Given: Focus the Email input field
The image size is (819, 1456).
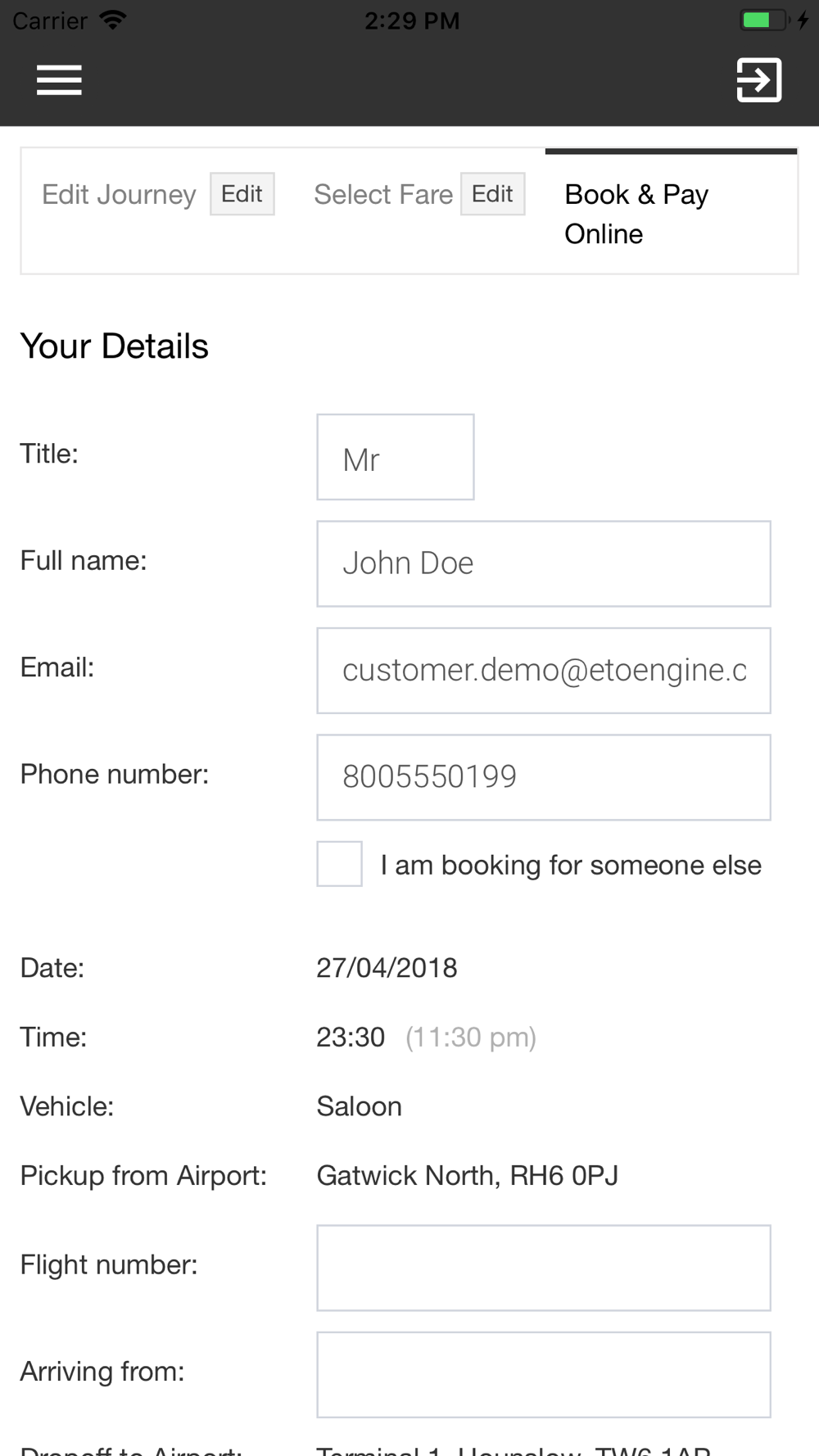Looking at the screenshot, I should (544, 671).
